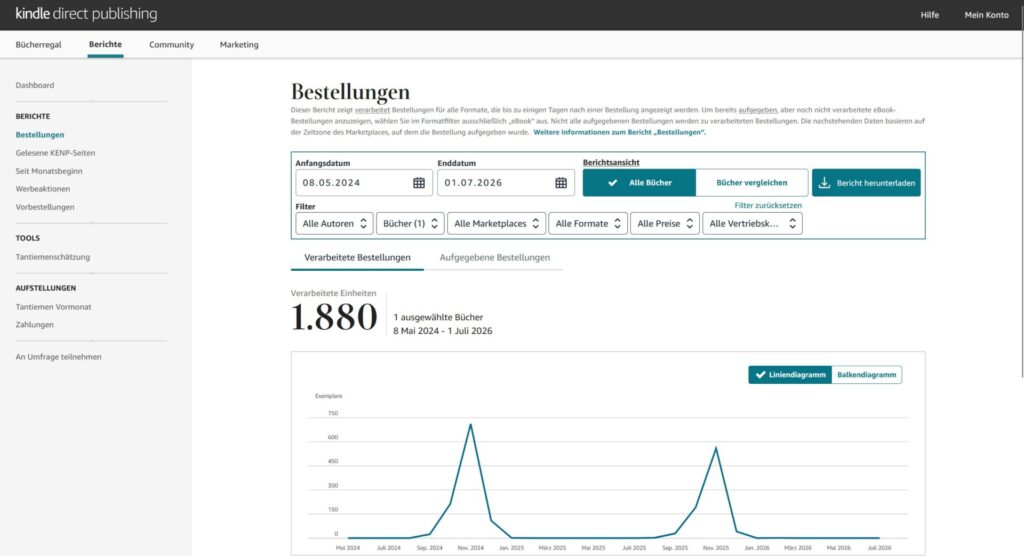Viewport: 1024px width, 556px height.
Task: Click the underlined word aufgegeben
Action: click(x=758, y=110)
